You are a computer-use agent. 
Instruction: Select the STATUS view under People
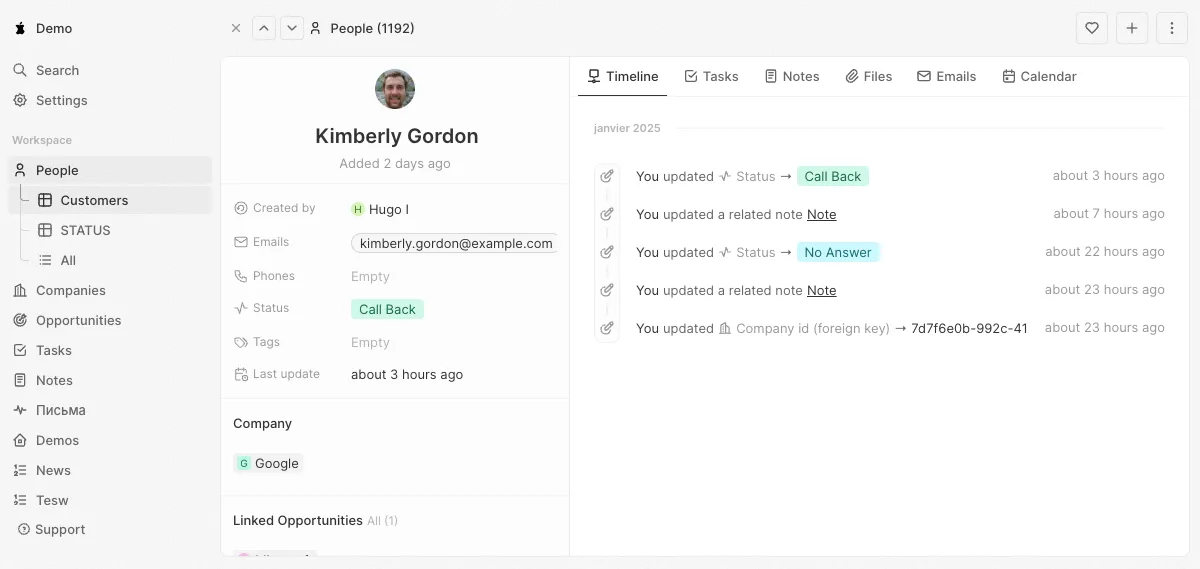[x=85, y=230]
